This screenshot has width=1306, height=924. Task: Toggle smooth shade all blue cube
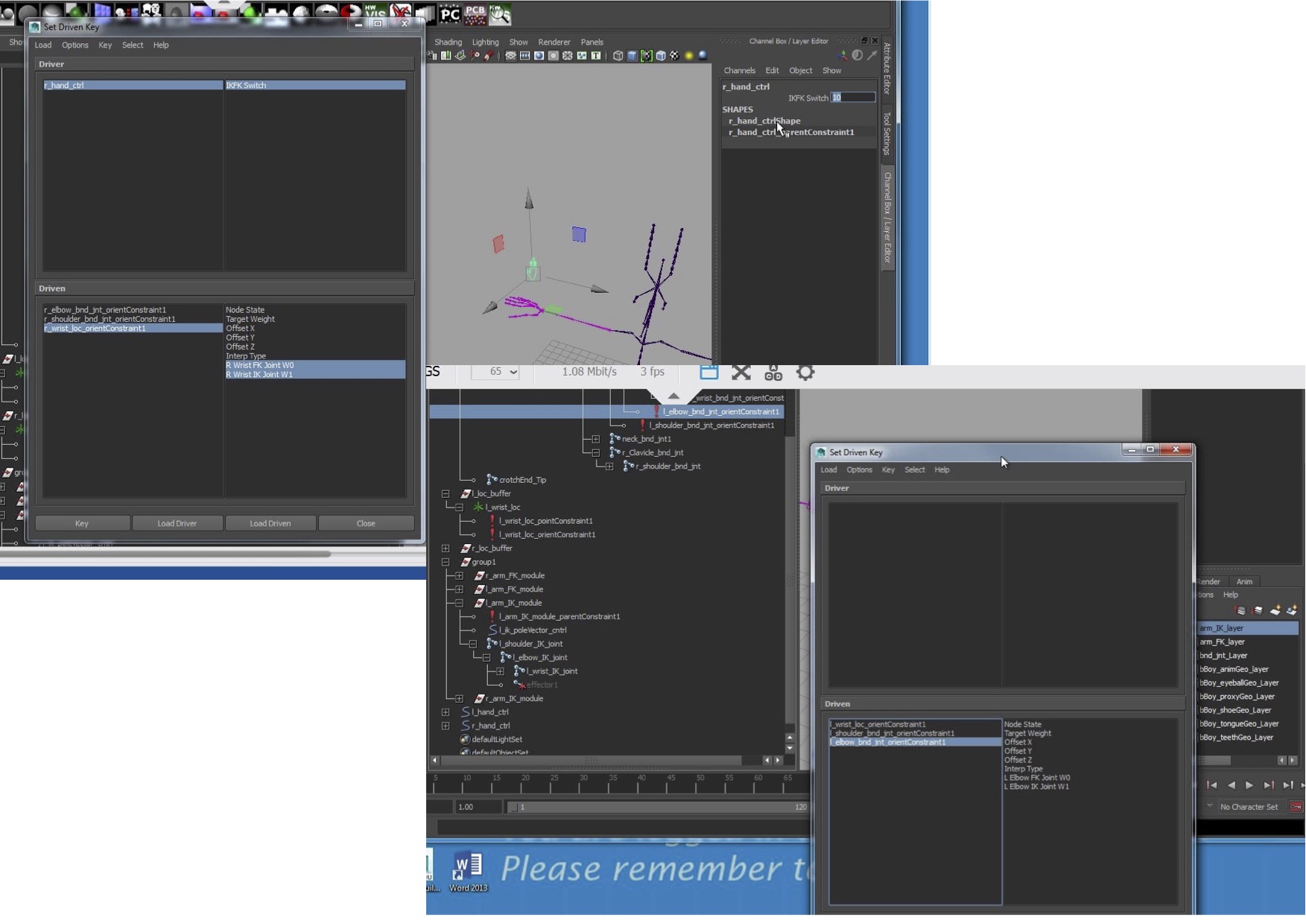632,56
